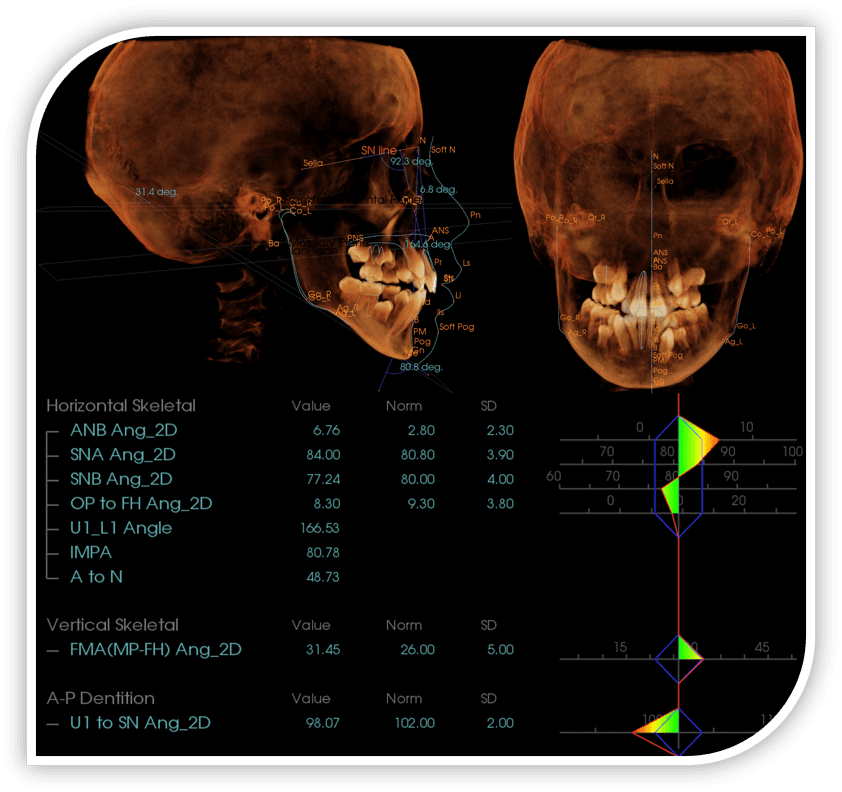The image size is (842, 792).
Task: Click the SN line label on lateral view
Action: (380, 150)
